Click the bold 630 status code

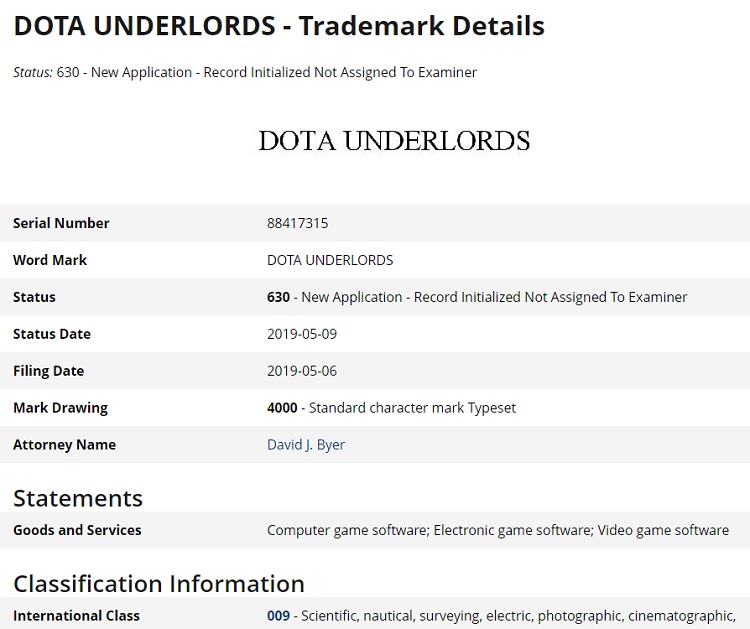point(278,297)
